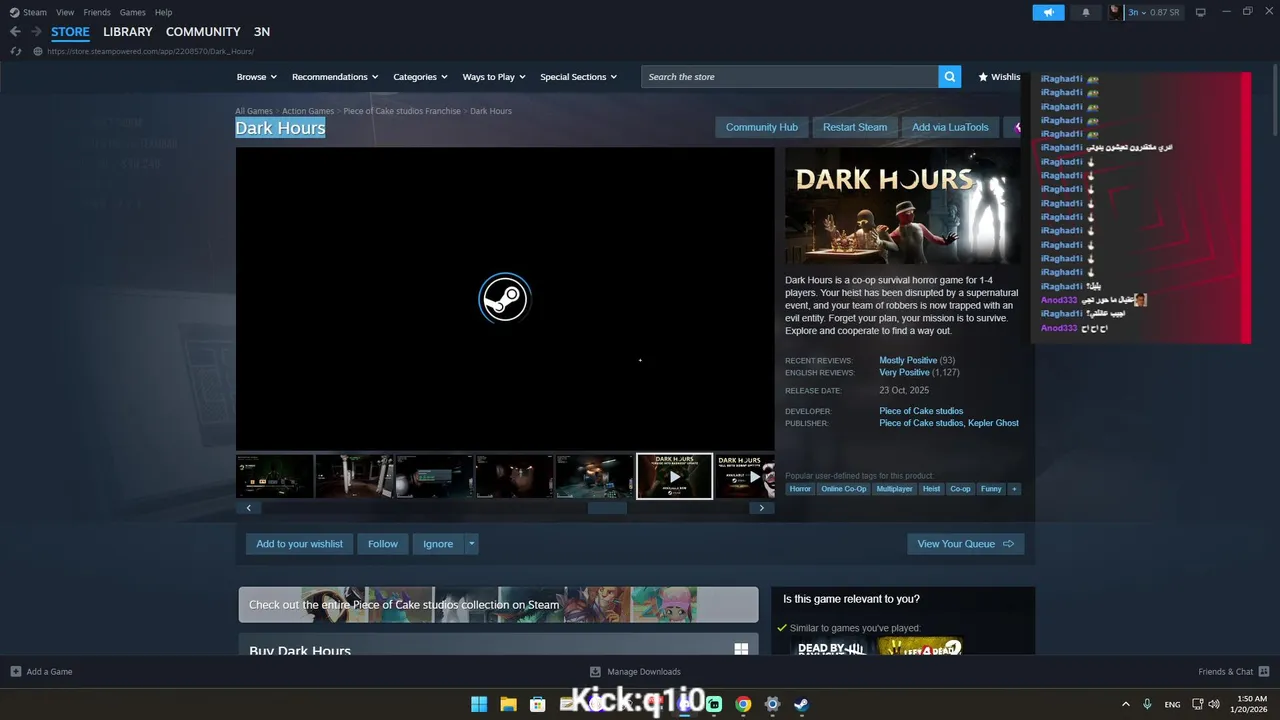Select the Online Co-Op tag

(x=843, y=489)
